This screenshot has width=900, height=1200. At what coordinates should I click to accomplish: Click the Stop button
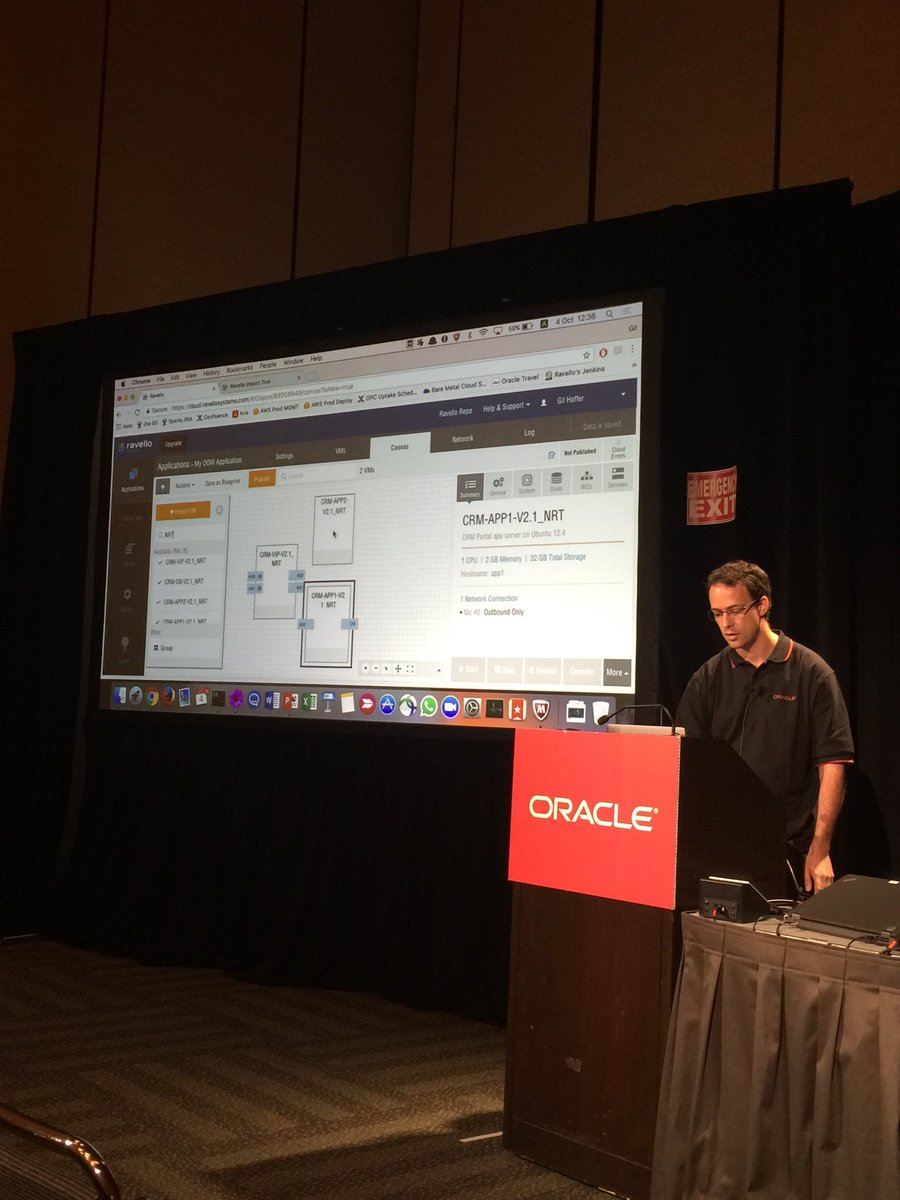[x=504, y=670]
